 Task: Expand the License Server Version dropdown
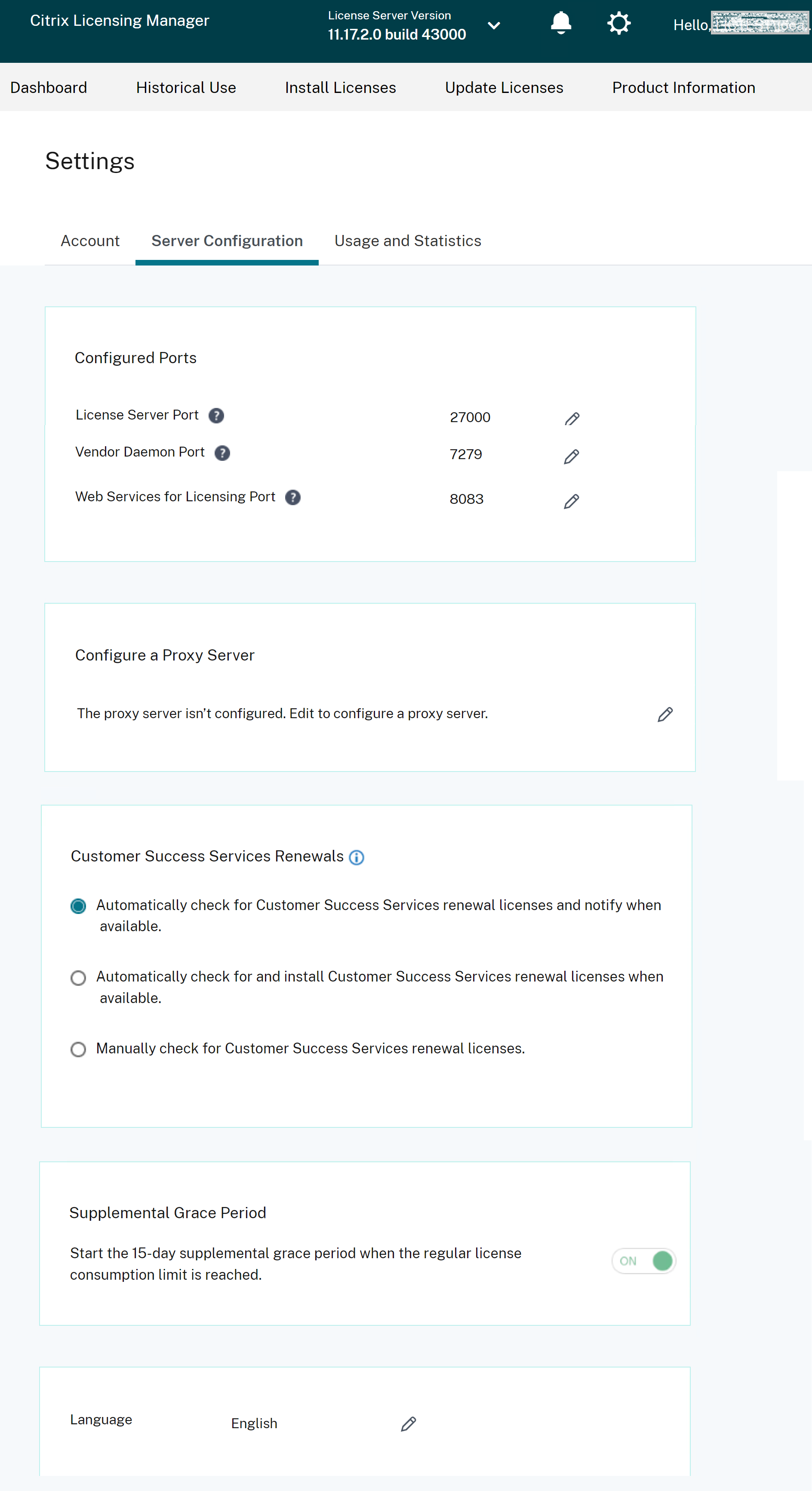(x=495, y=25)
